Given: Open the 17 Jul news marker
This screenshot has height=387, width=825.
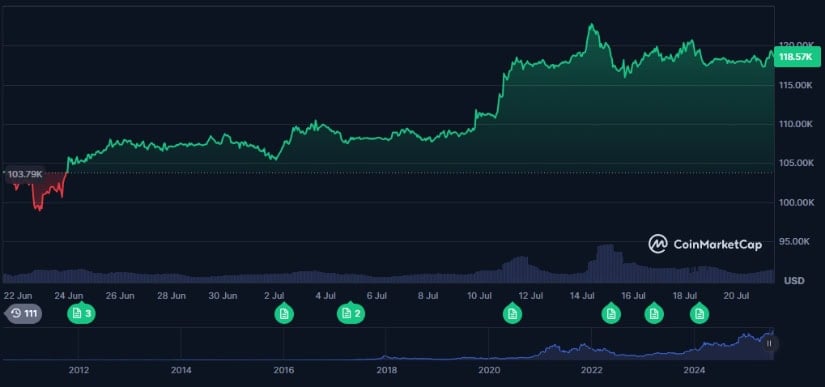Looking at the screenshot, I should (654, 314).
